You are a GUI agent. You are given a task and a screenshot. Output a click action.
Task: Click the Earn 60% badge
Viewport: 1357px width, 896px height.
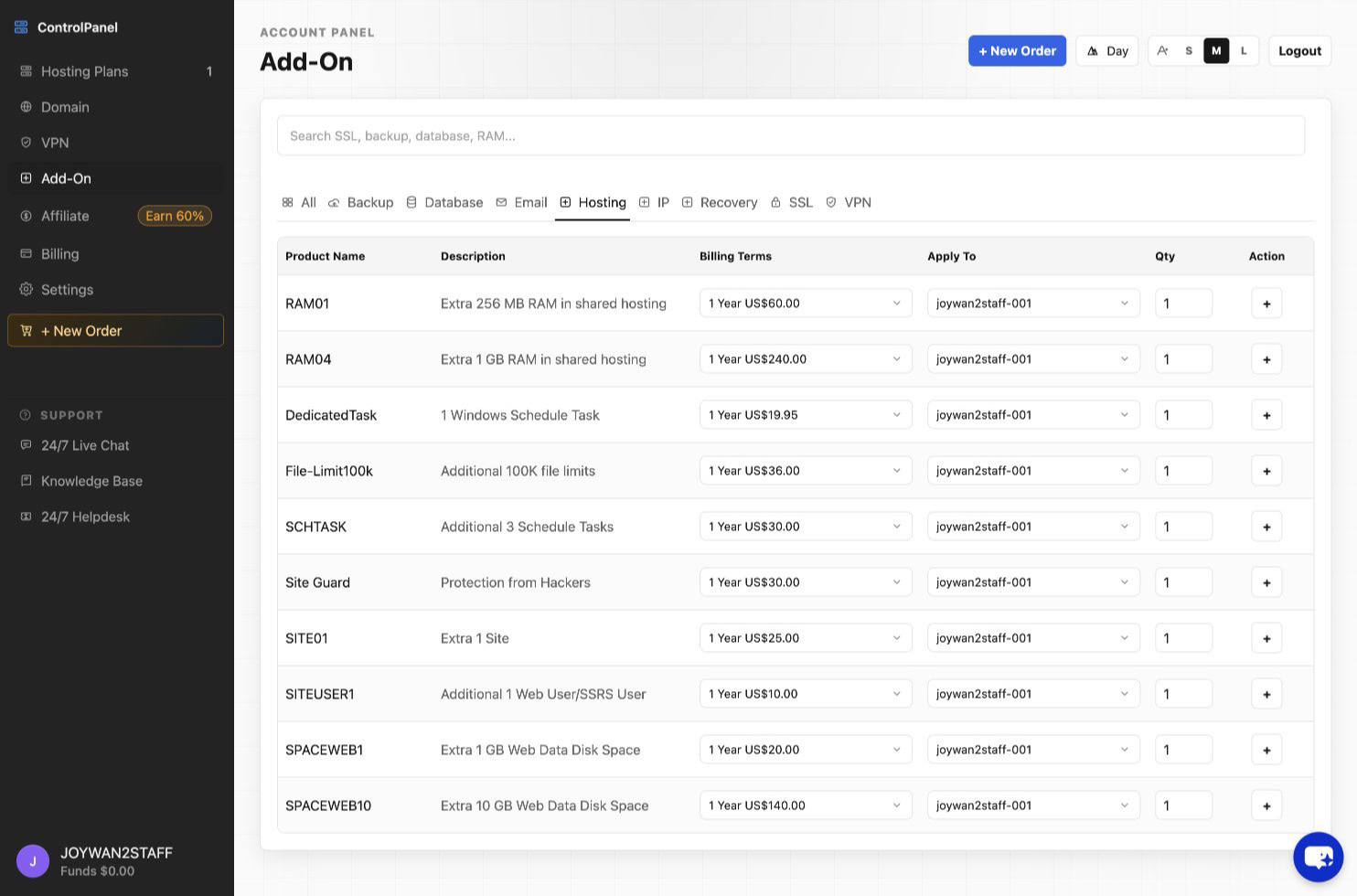[x=175, y=216]
